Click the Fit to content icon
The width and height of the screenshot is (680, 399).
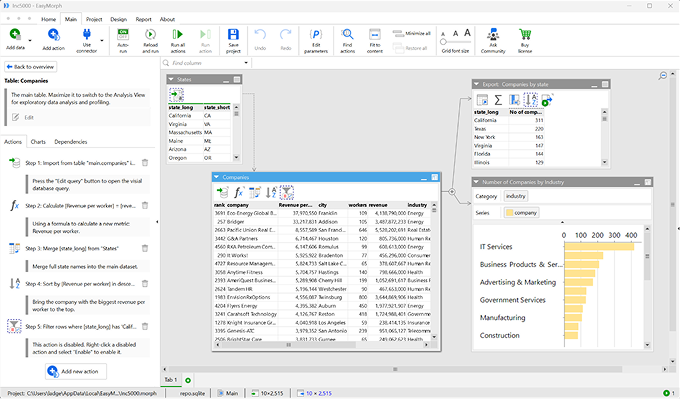click(x=375, y=34)
